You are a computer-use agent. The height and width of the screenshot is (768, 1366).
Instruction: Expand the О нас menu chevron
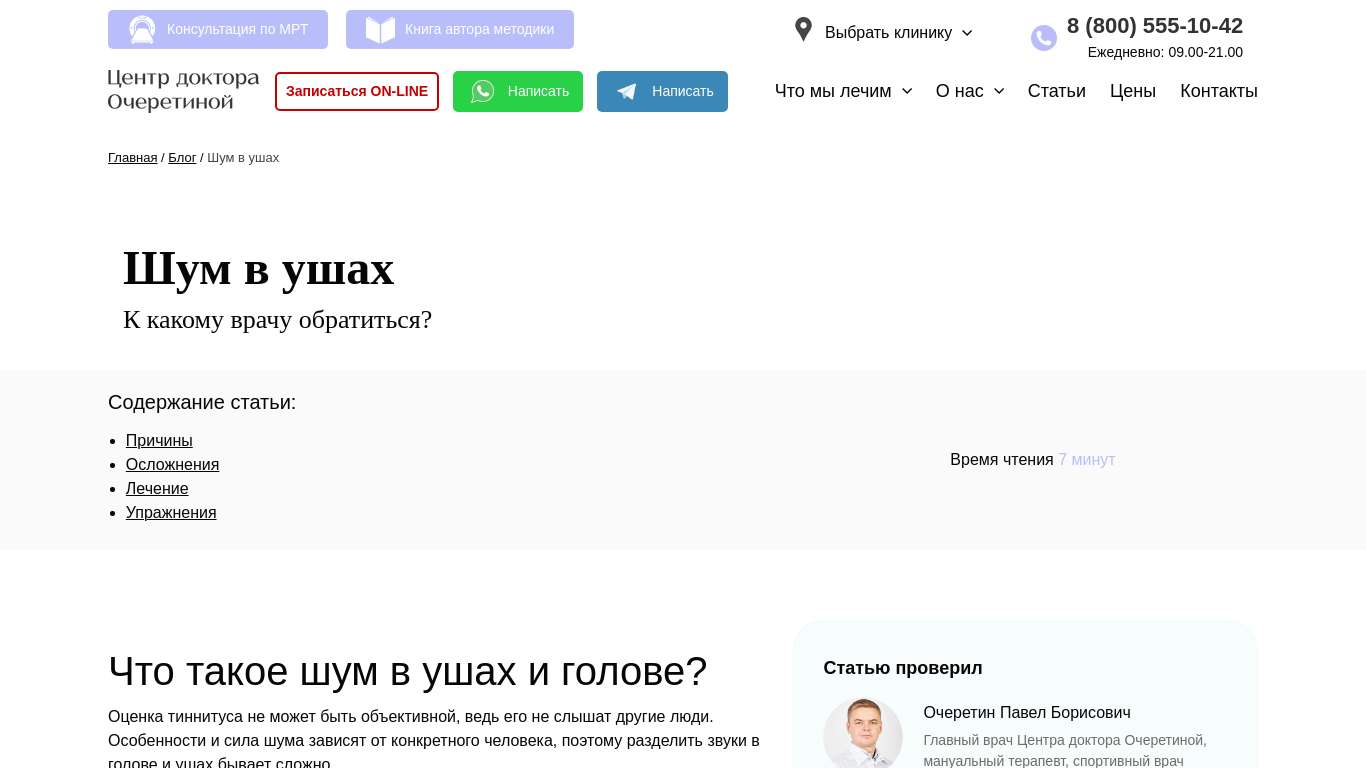pos(998,91)
